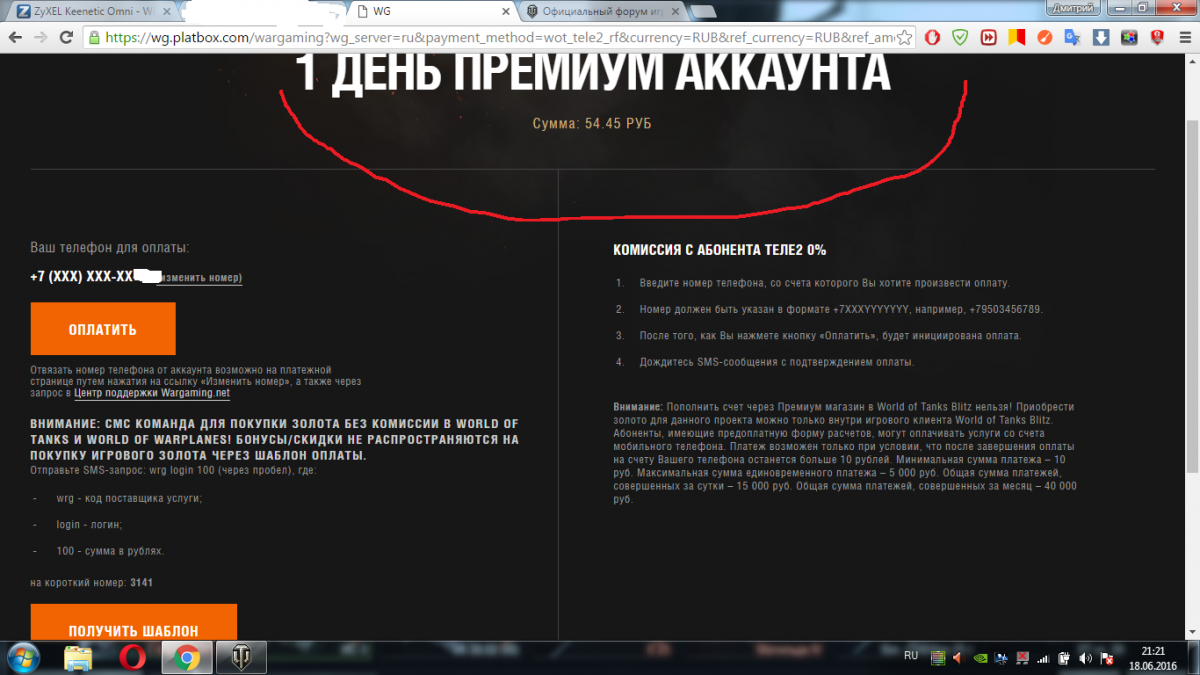Click the browser Back arrow
The height and width of the screenshot is (675, 1200).
pyautogui.click(x=15, y=37)
